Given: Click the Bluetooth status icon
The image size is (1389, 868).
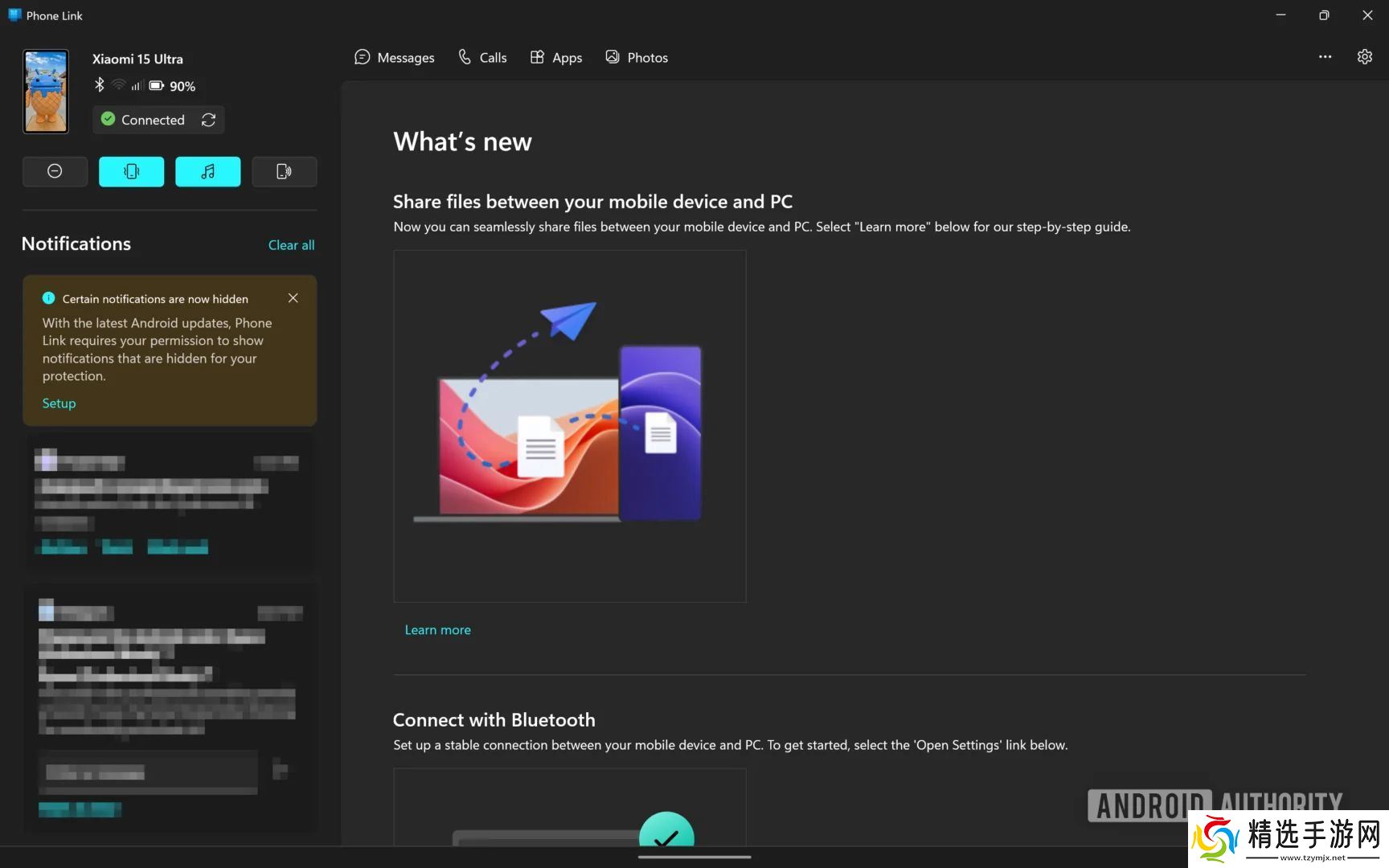Looking at the screenshot, I should 100,85.
